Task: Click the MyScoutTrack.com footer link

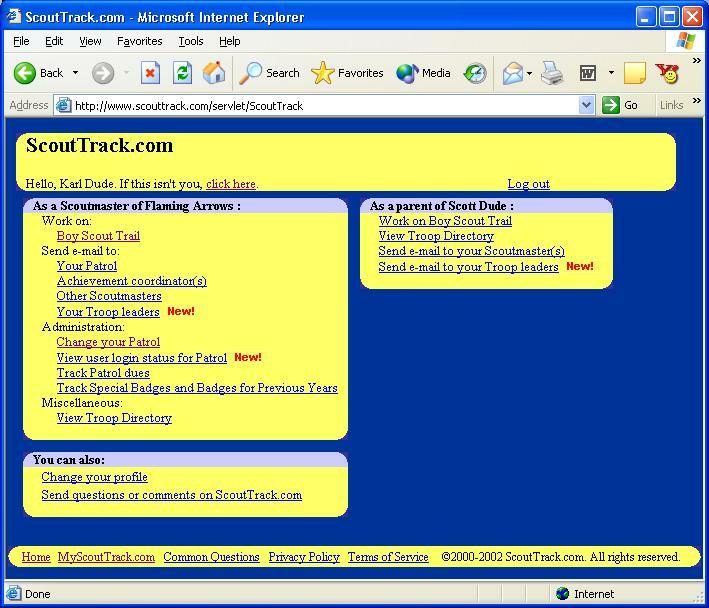Action: (x=106, y=557)
